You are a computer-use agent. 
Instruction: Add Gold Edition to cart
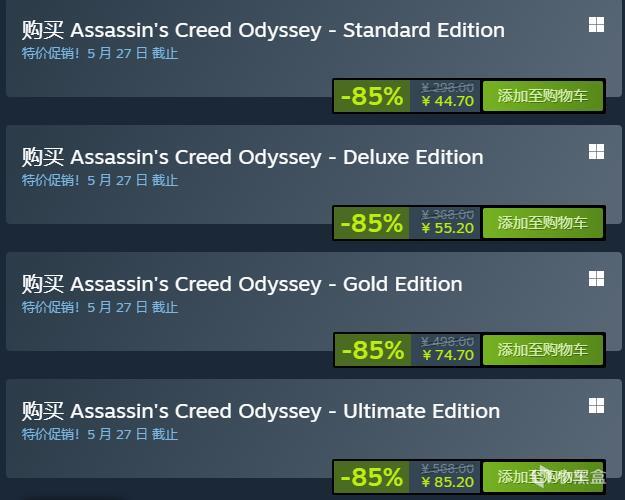tap(542, 350)
